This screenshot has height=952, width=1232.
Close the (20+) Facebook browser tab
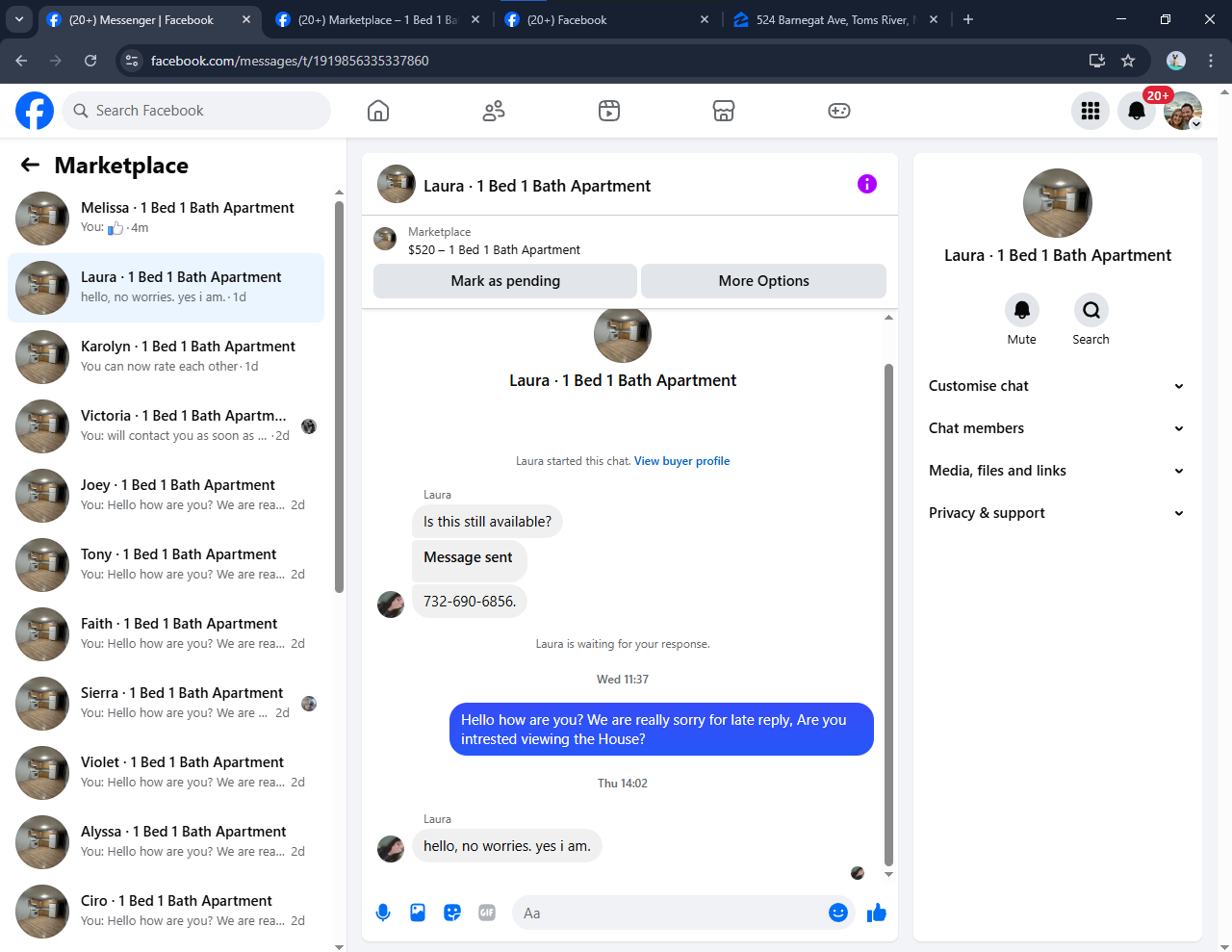click(705, 19)
